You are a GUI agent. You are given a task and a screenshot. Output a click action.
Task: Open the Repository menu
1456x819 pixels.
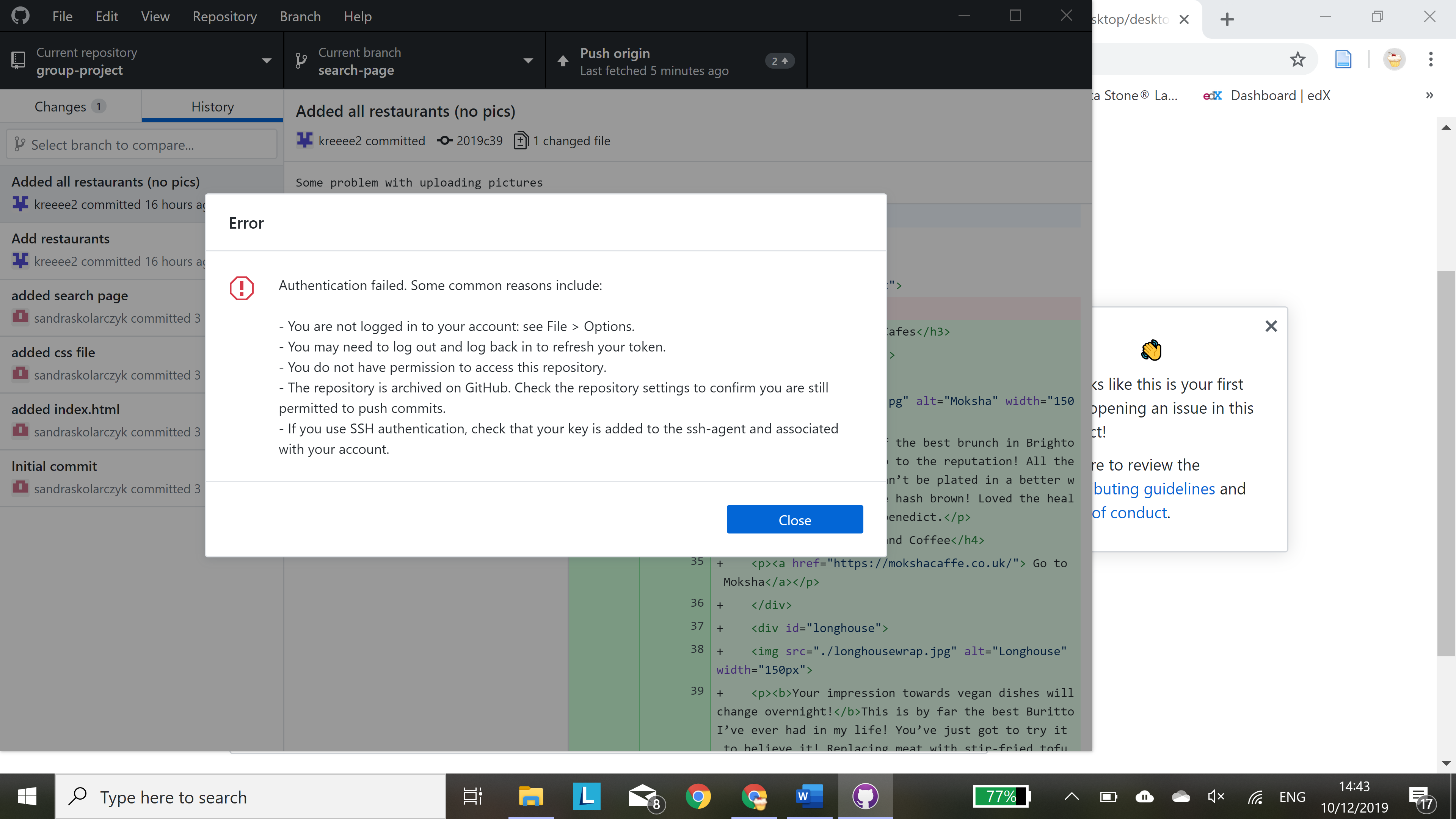[224, 16]
